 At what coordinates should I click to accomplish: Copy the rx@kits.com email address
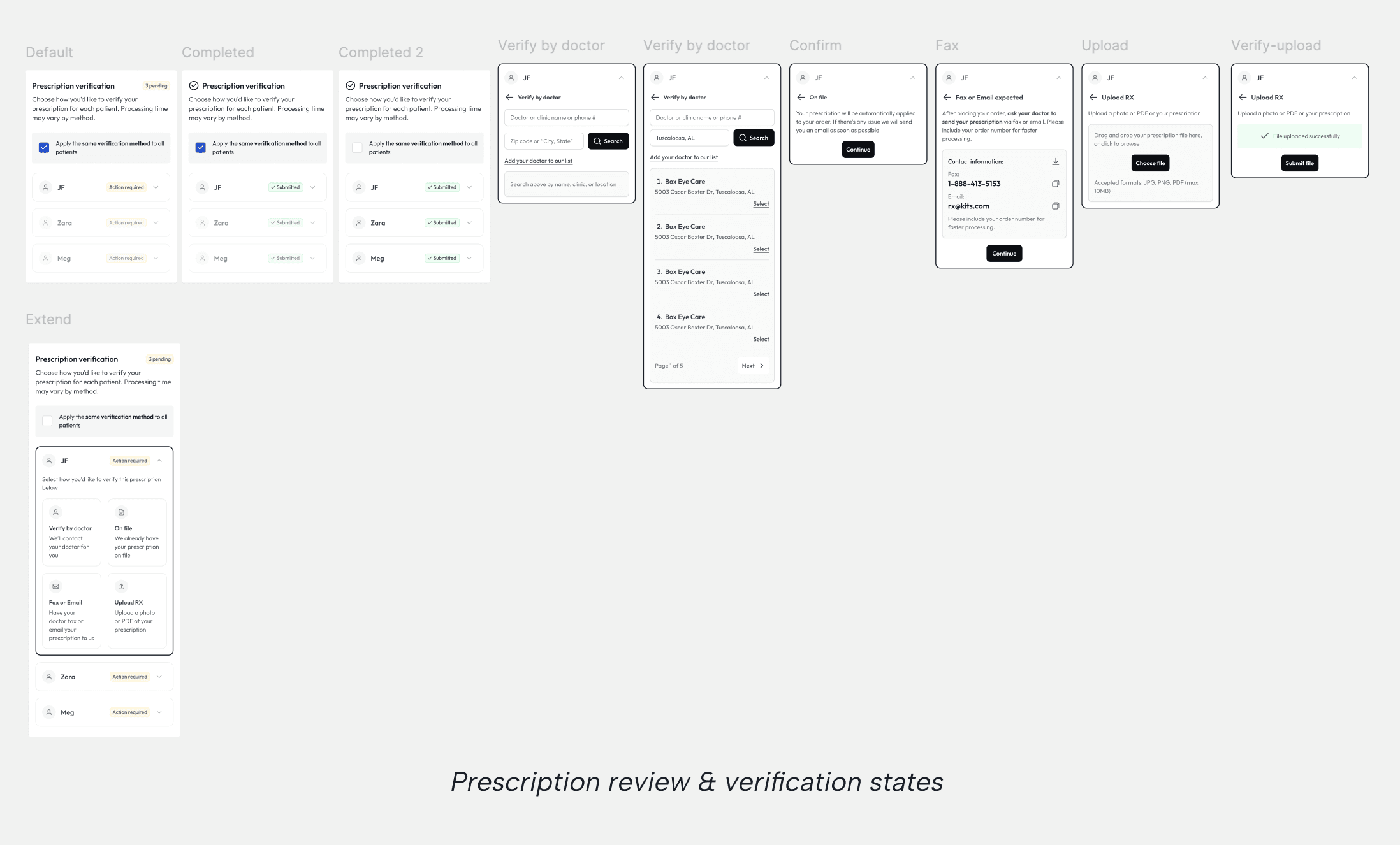click(1055, 206)
